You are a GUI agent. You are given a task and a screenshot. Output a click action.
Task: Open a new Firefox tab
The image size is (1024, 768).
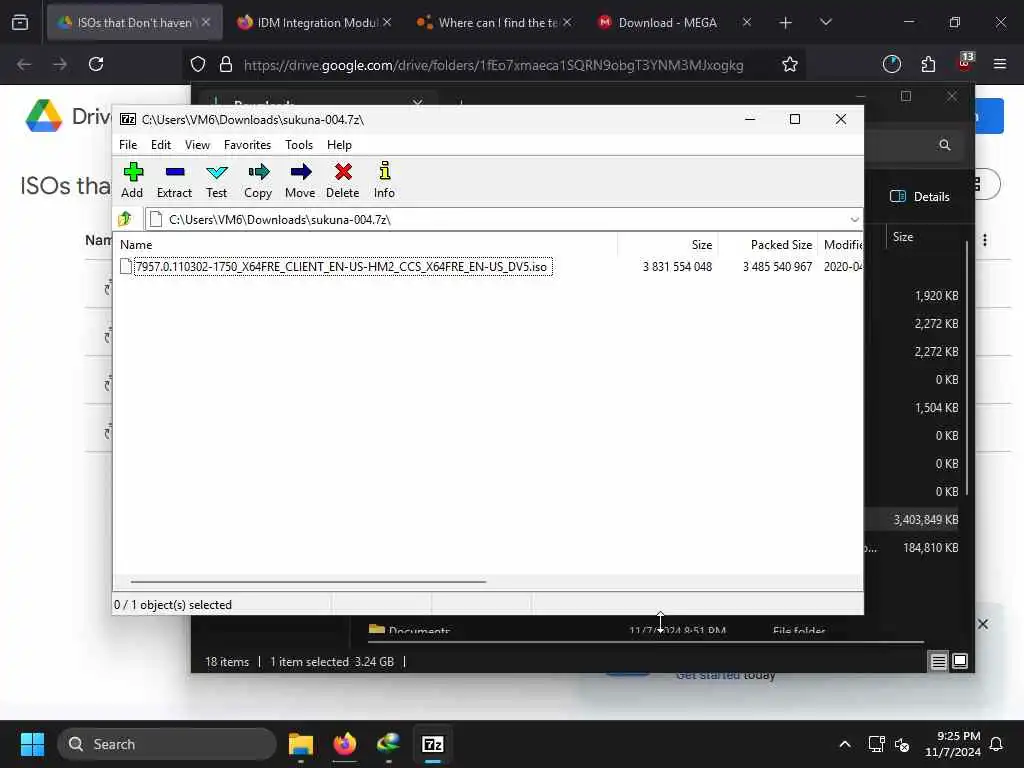(x=786, y=23)
